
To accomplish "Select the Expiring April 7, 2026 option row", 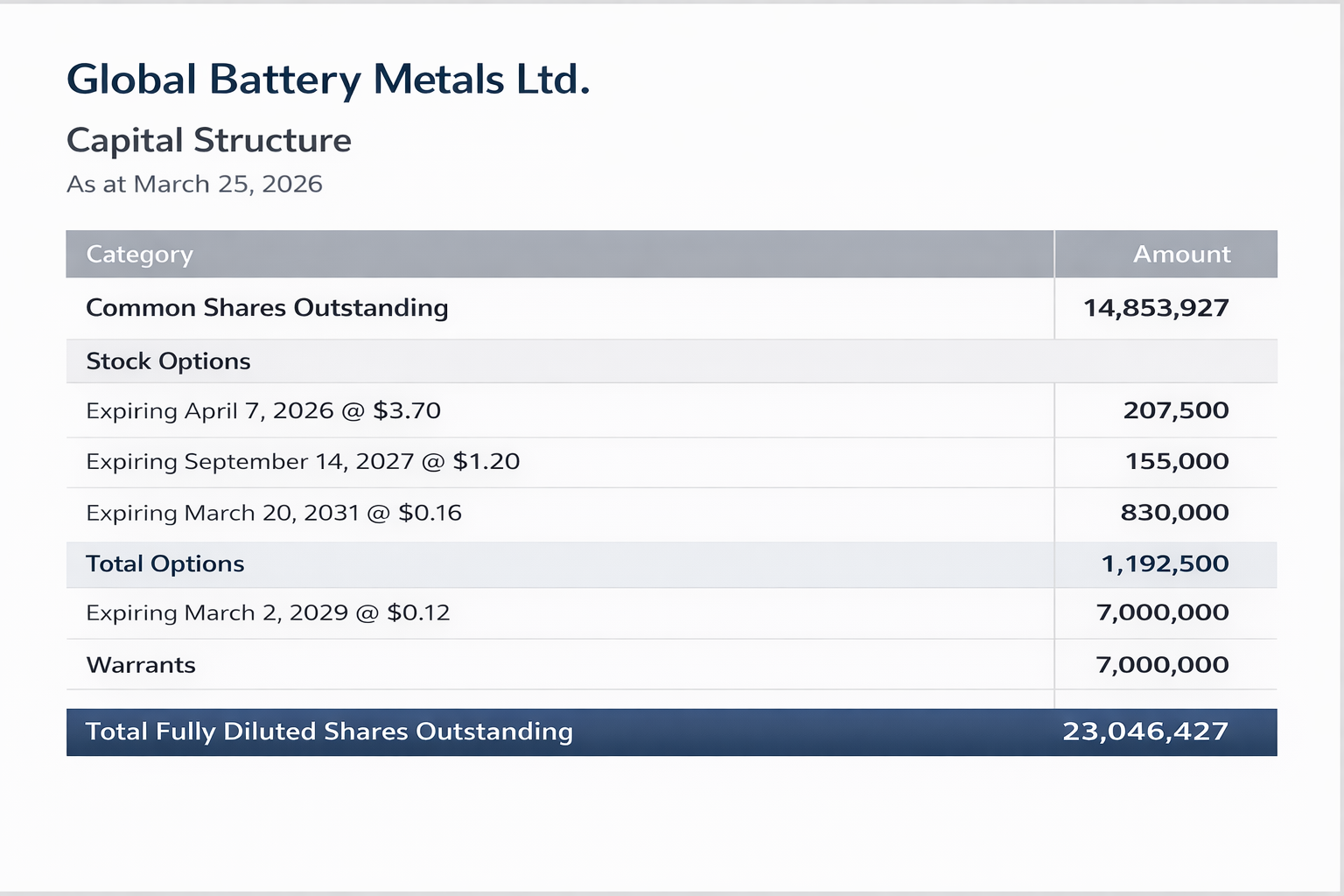I will pos(263,410).
